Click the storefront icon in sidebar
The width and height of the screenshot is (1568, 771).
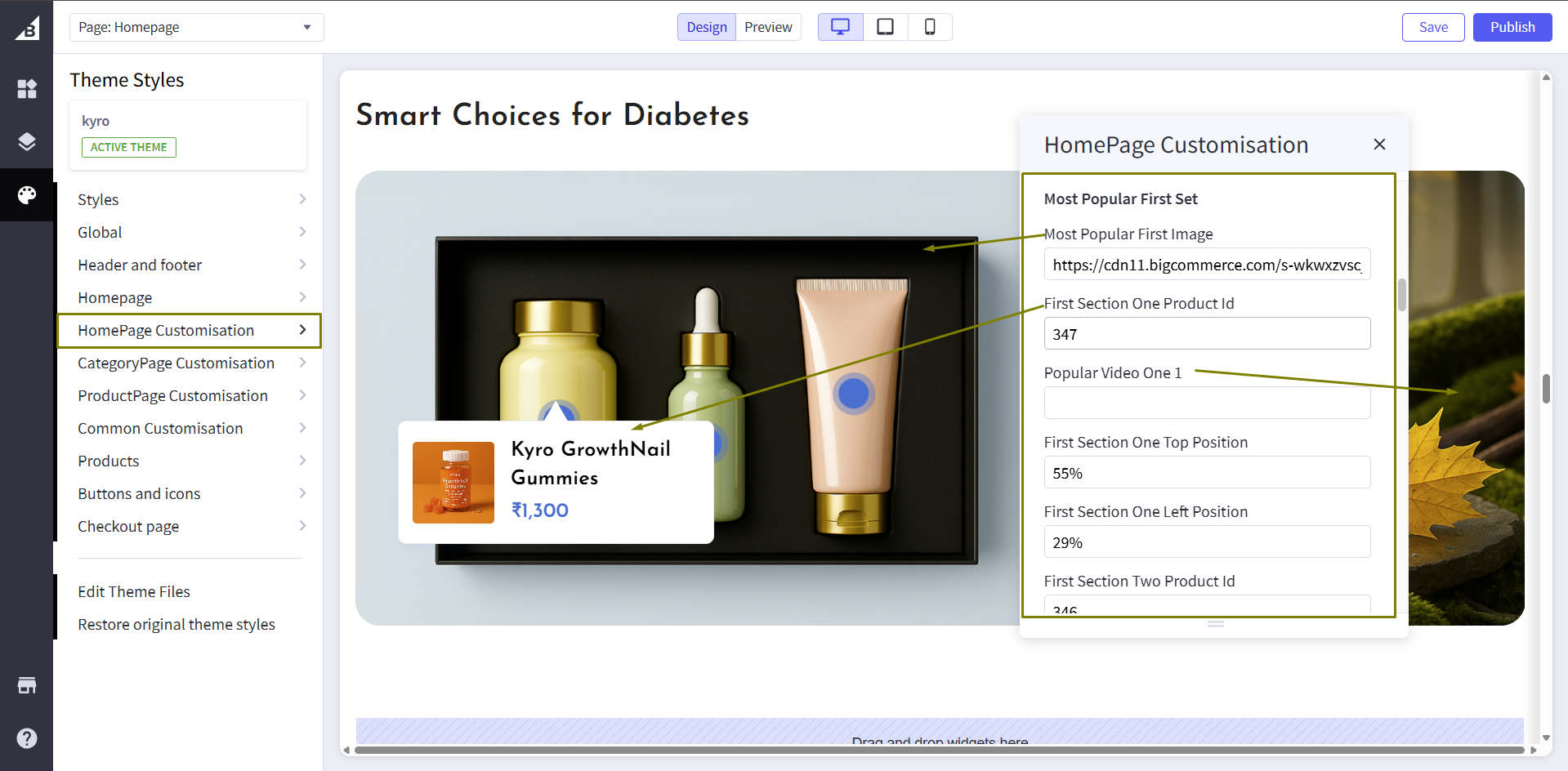(27, 685)
